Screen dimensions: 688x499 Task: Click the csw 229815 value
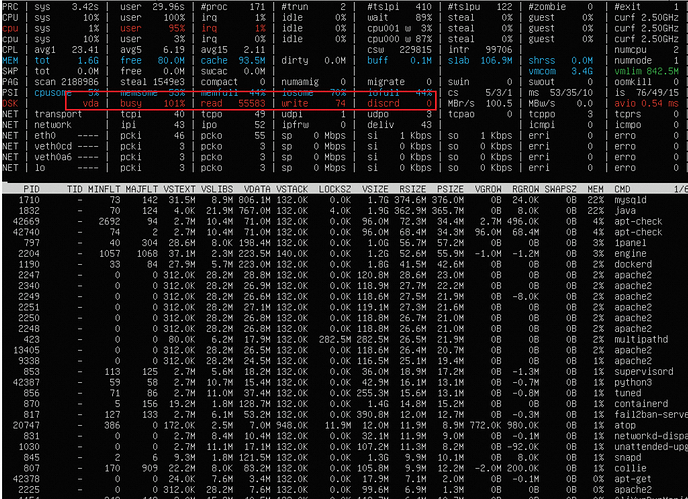click(x=400, y=50)
